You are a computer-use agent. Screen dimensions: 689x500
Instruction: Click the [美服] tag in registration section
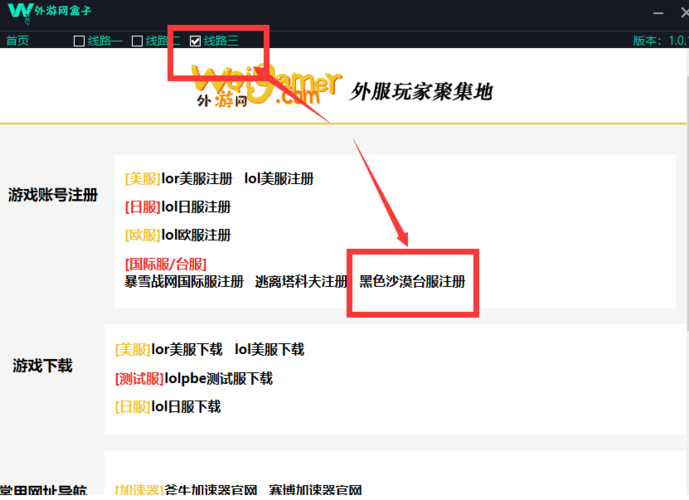143,179
